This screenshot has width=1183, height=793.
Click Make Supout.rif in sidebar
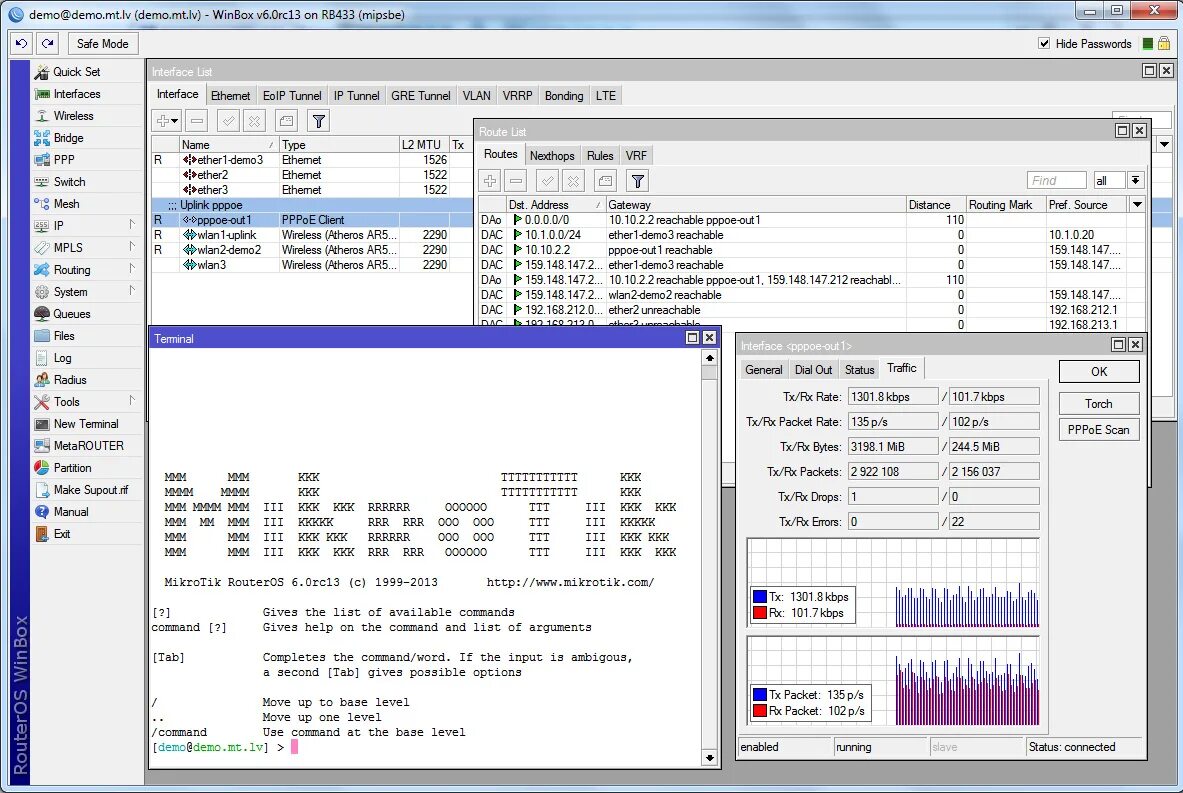pos(91,490)
